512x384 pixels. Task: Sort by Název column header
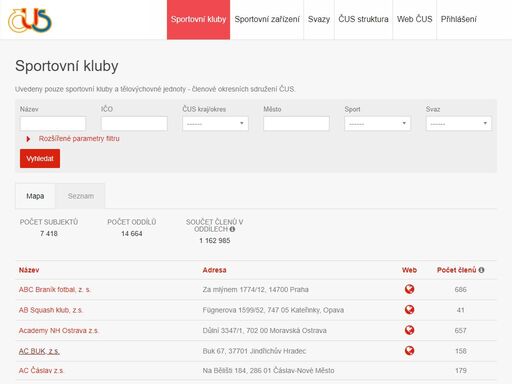click(29, 270)
